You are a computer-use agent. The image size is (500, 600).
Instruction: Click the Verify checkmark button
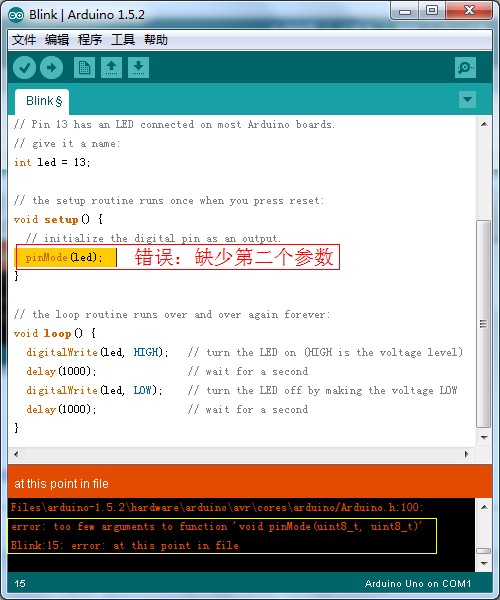pos(24,68)
